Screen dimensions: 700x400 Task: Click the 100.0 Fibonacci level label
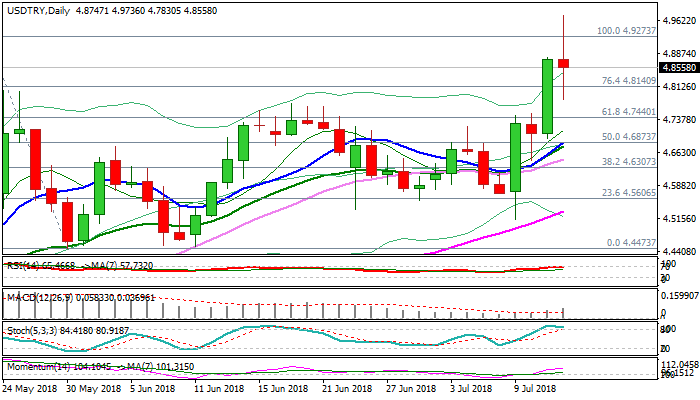[625, 31]
